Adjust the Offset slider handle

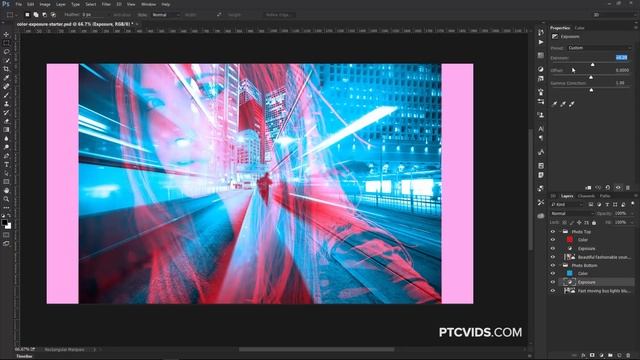point(591,77)
